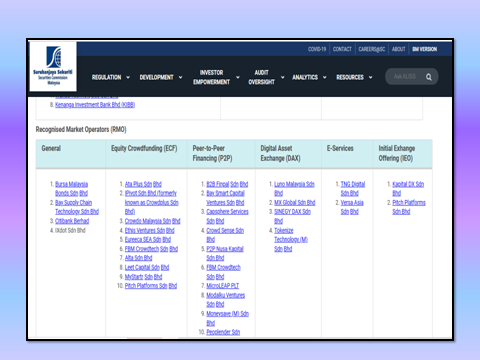
Task: Open Tokenize Technology (M) Sdn Bhd link
Action: [291, 240]
